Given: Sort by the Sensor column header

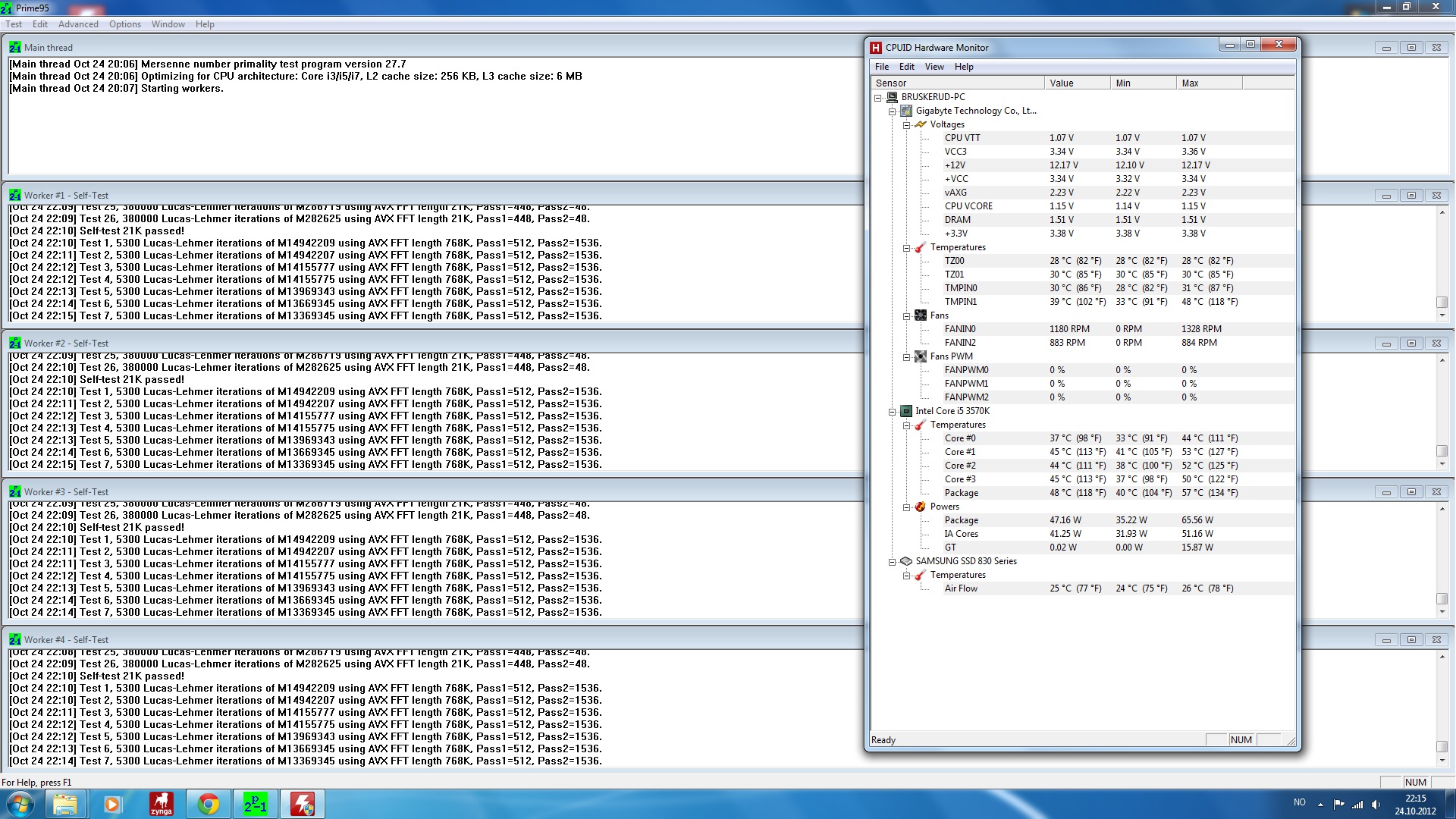Looking at the screenshot, I should click(x=957, y=83).
